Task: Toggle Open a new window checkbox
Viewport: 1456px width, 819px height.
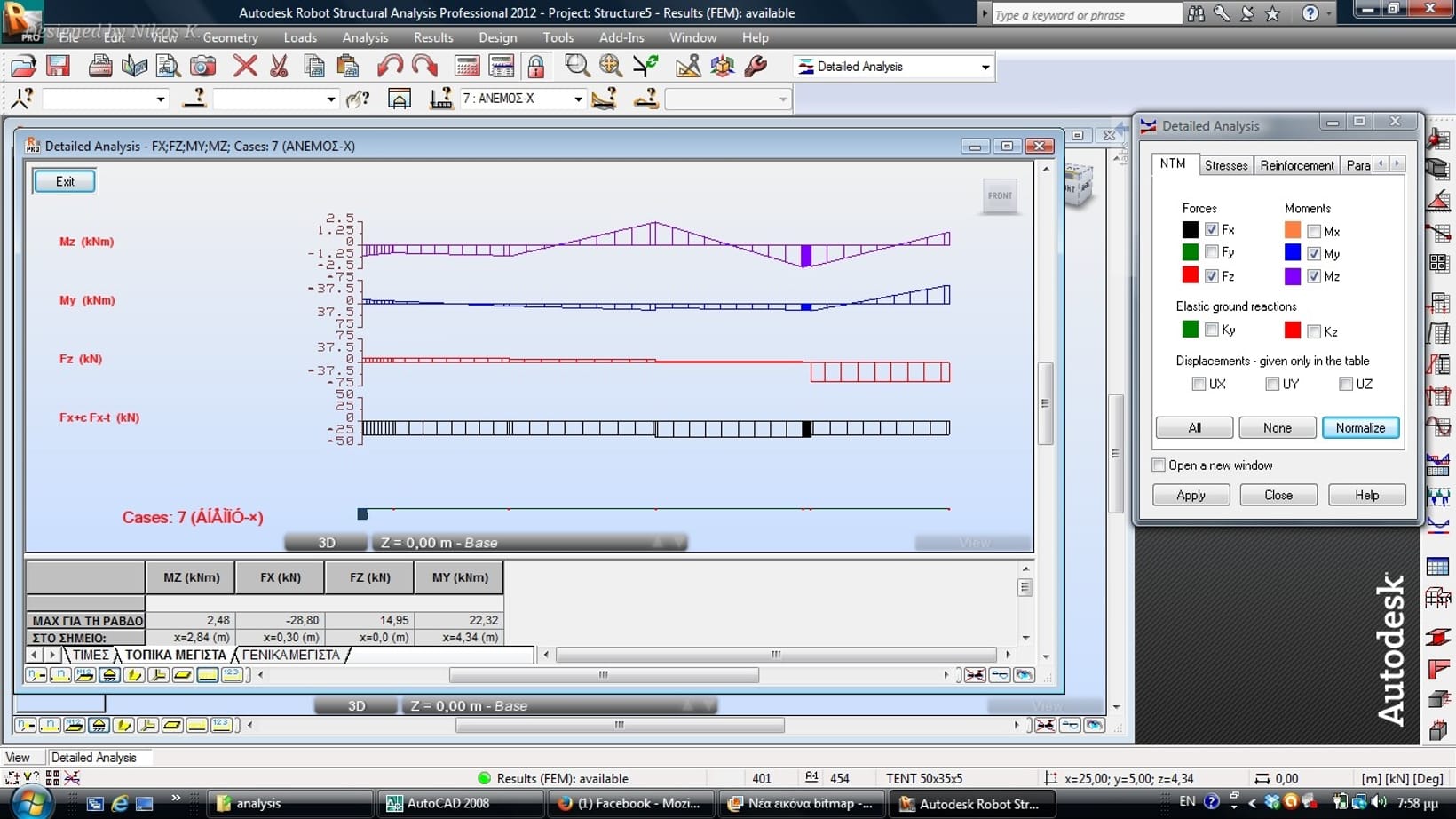Action: click(x=1159, y=465)
